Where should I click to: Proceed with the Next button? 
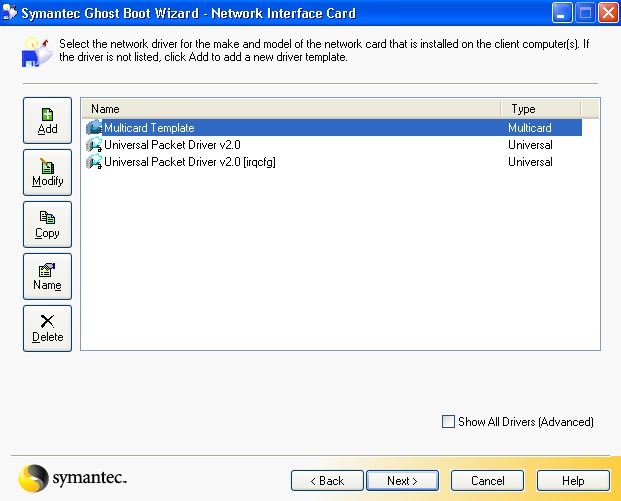click(x=402, y=480)
